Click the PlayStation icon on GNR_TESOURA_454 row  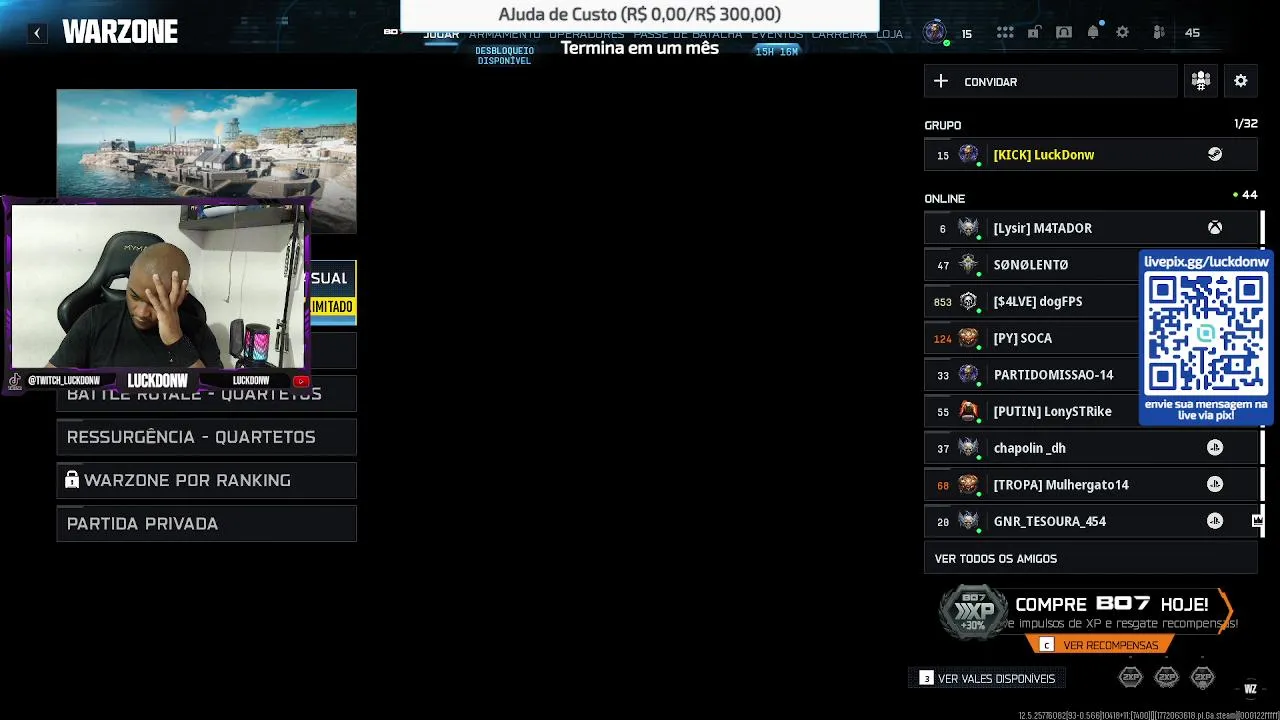coord(1215,521)
